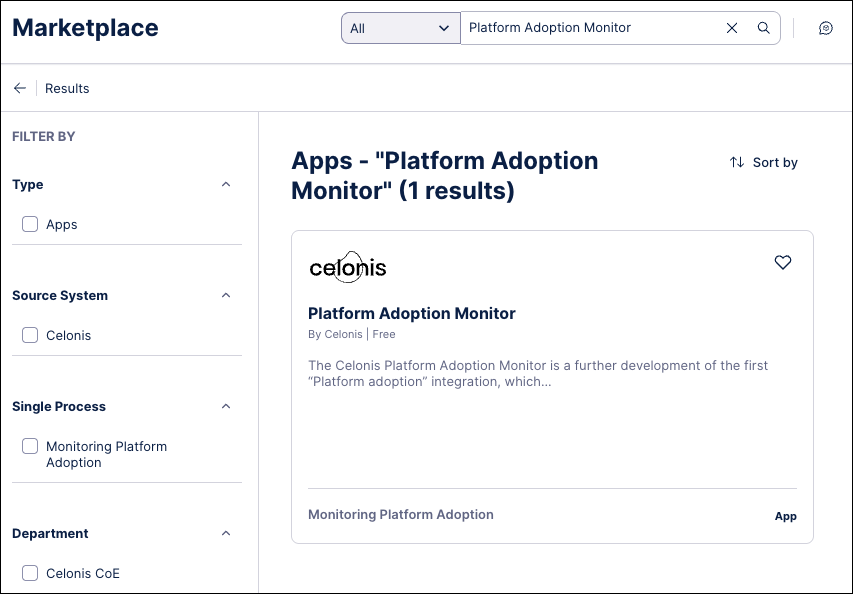This screenshot has height=594, width=853.
Task: Tick the Monitoring Platform Adoption checkbox
Action: click(30, 447)
